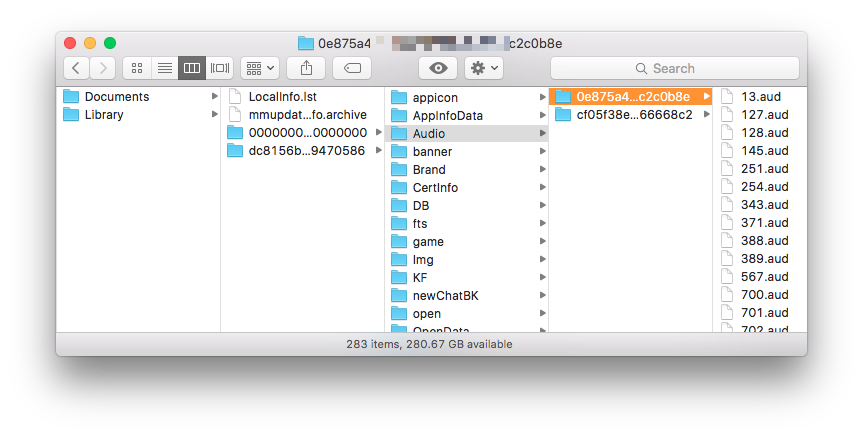Open the item arrangement dropdown

tap(259, 68)
